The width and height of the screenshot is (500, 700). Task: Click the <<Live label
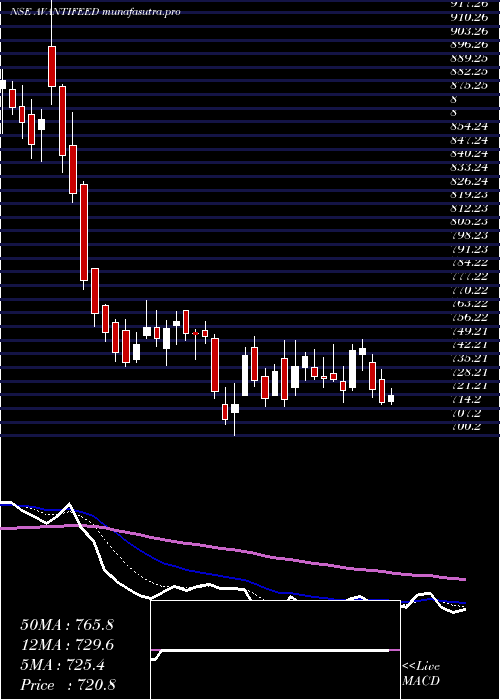[x=421, y=667]
